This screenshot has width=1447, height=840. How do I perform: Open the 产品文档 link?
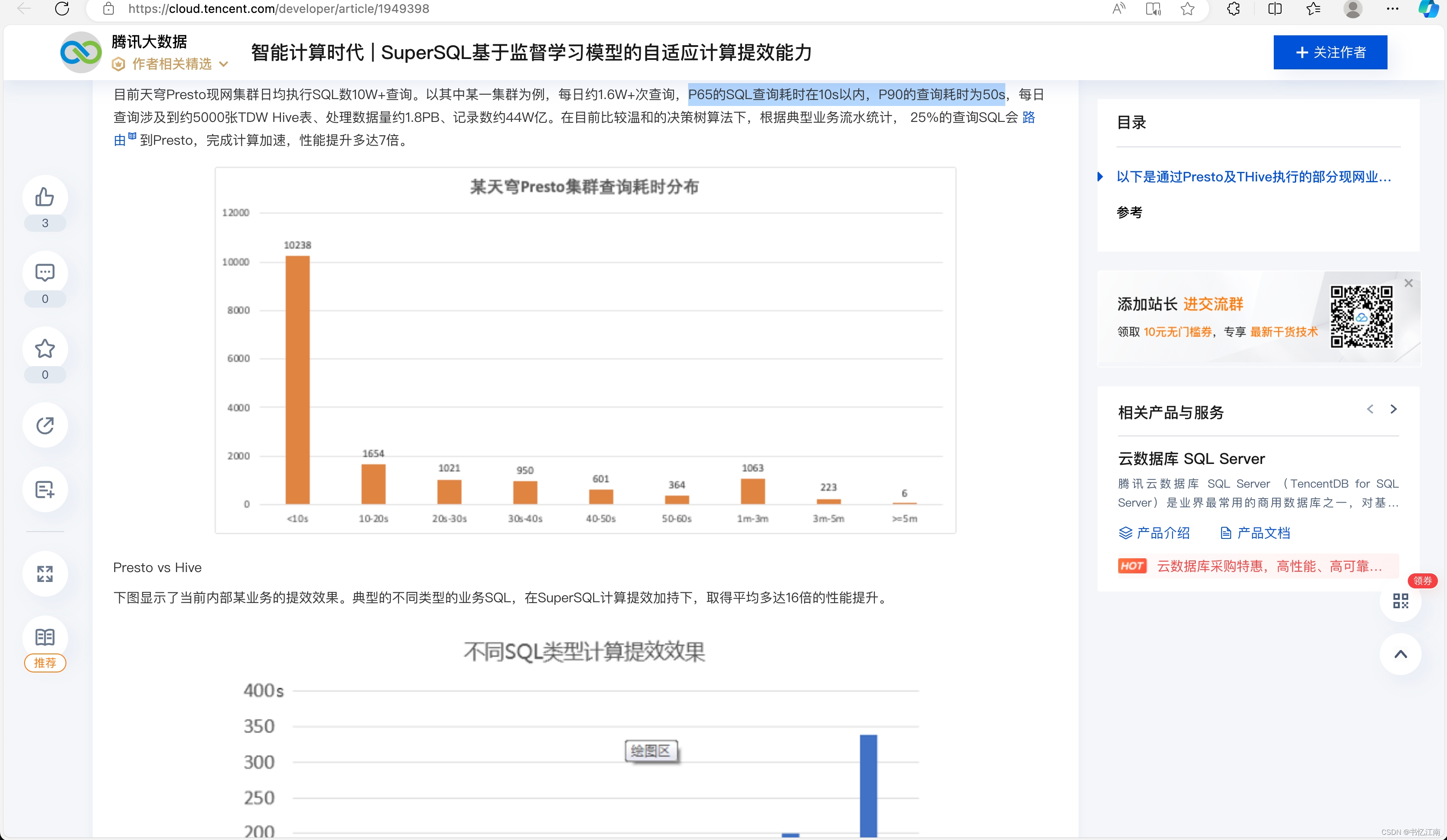click(1255, 533)
